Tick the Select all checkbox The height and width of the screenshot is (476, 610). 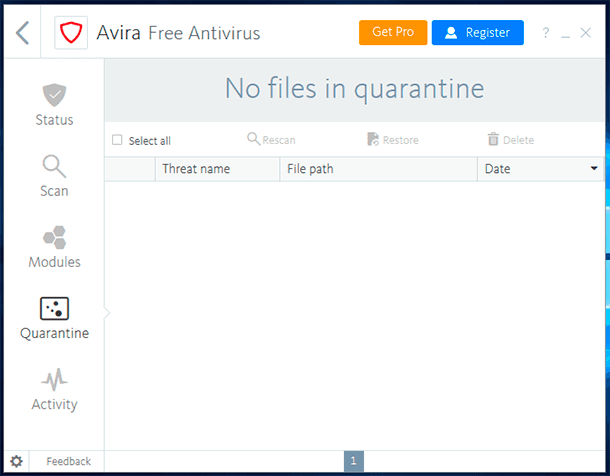[x=117, y=140]
